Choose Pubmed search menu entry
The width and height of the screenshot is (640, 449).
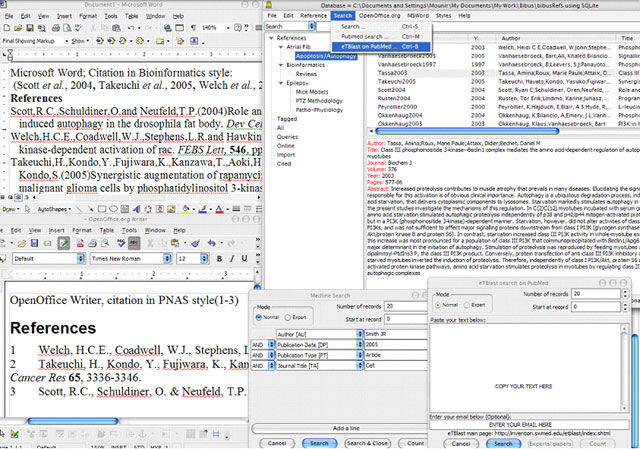380,36
